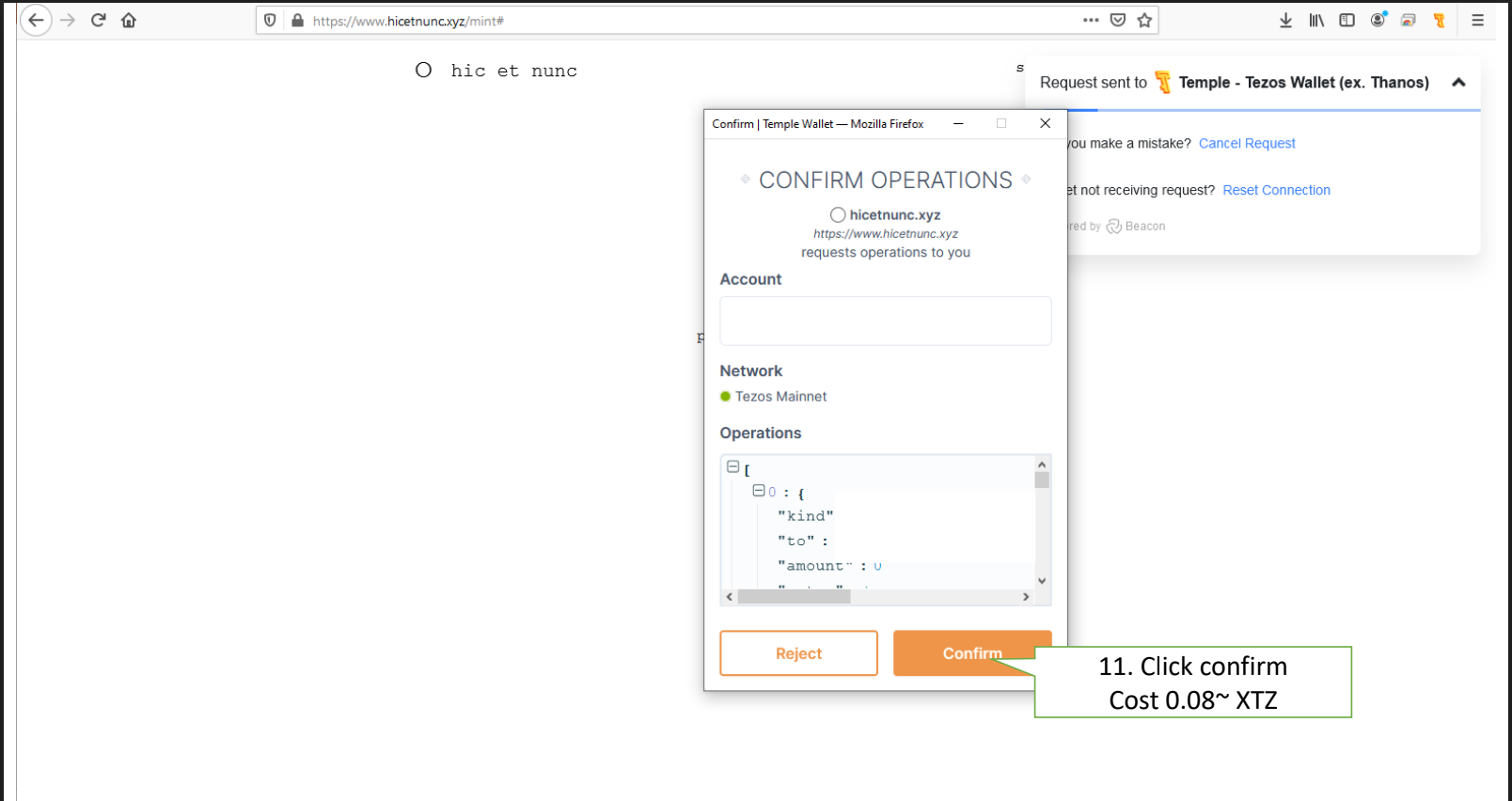Click the "kind" key in Operations
Screen dimensions: 1512x801
point(805,515)
